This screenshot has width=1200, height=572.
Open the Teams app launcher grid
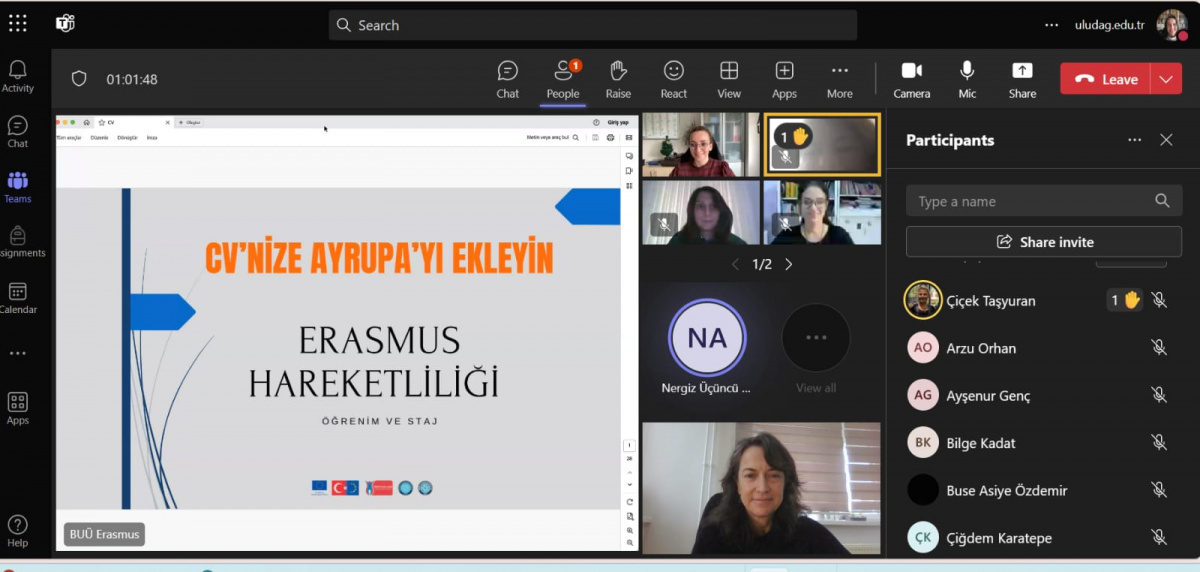click(x=18, y=24)
